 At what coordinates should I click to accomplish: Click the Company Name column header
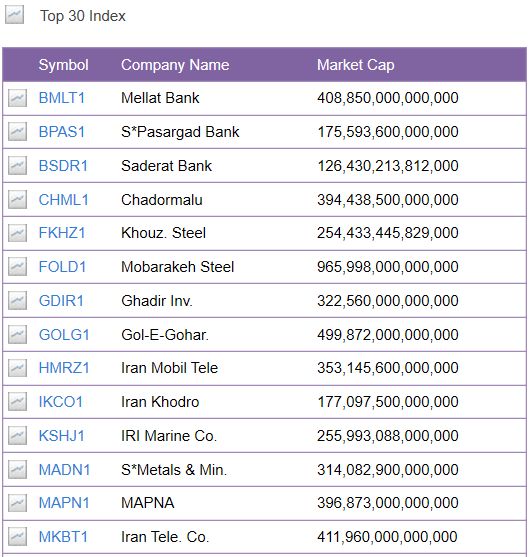pyautogui.click(x=175, y=65)
